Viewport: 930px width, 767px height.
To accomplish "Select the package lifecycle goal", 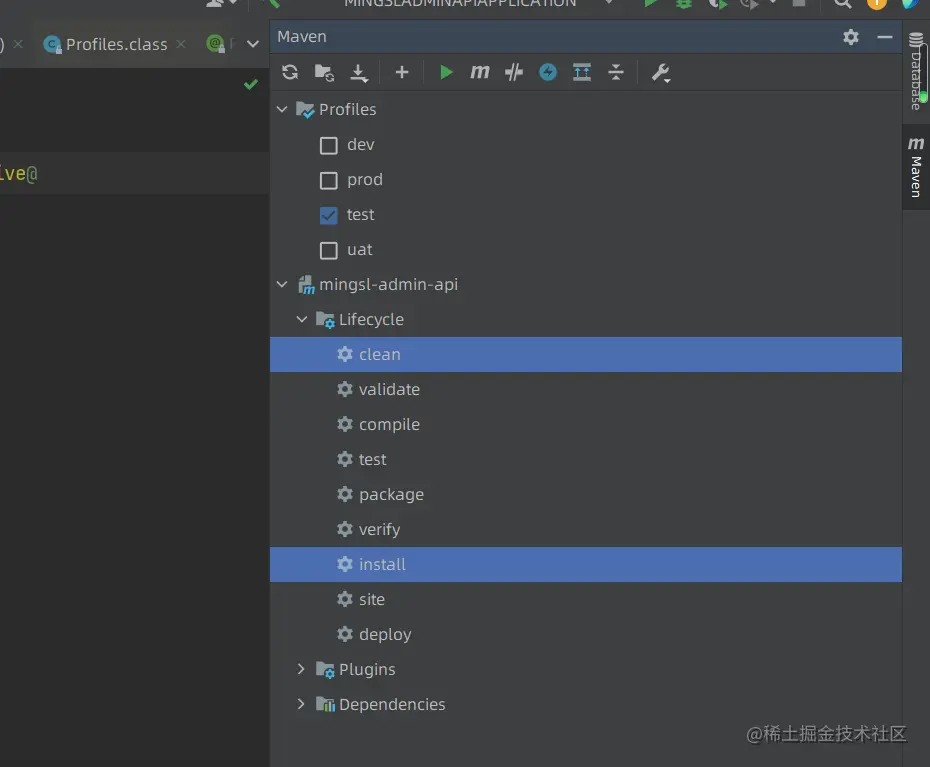I will click(585, 495).
